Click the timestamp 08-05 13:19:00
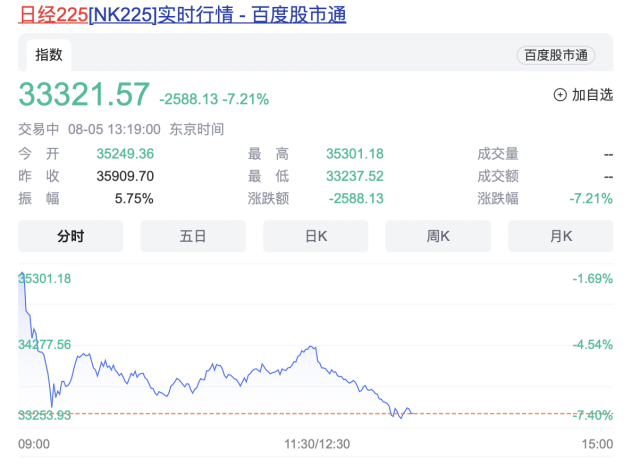The width and height of the screenshot is (640, 466). [114, 129]
